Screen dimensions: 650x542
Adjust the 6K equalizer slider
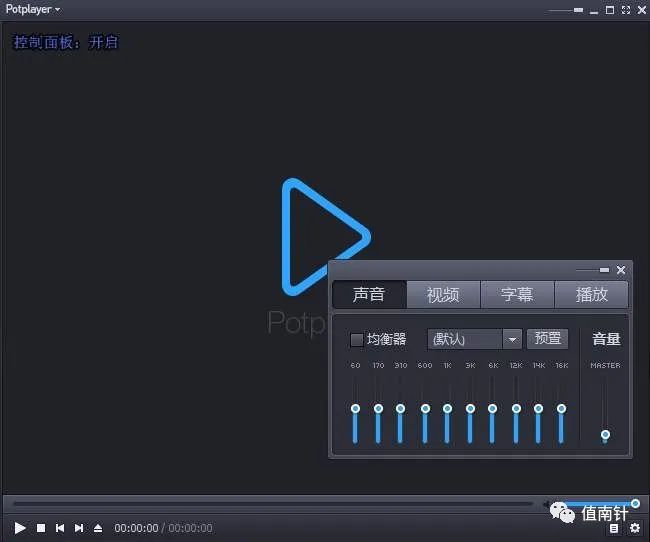pyautogui.click(x=492, y=409)
